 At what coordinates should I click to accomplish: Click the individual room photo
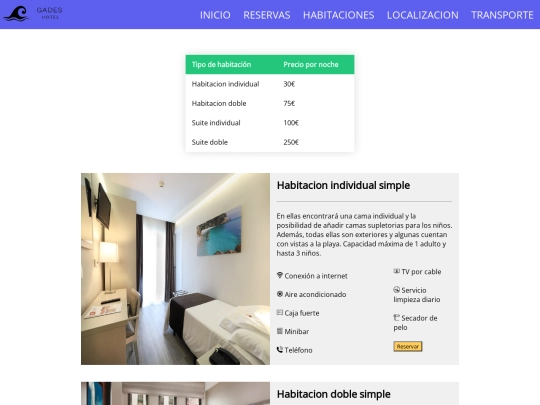(x=176, y=269)
